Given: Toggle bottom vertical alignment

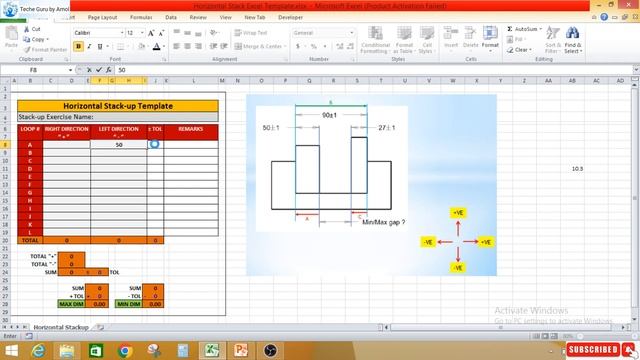Looking at the screenshot, I should [x=198, y=33].
